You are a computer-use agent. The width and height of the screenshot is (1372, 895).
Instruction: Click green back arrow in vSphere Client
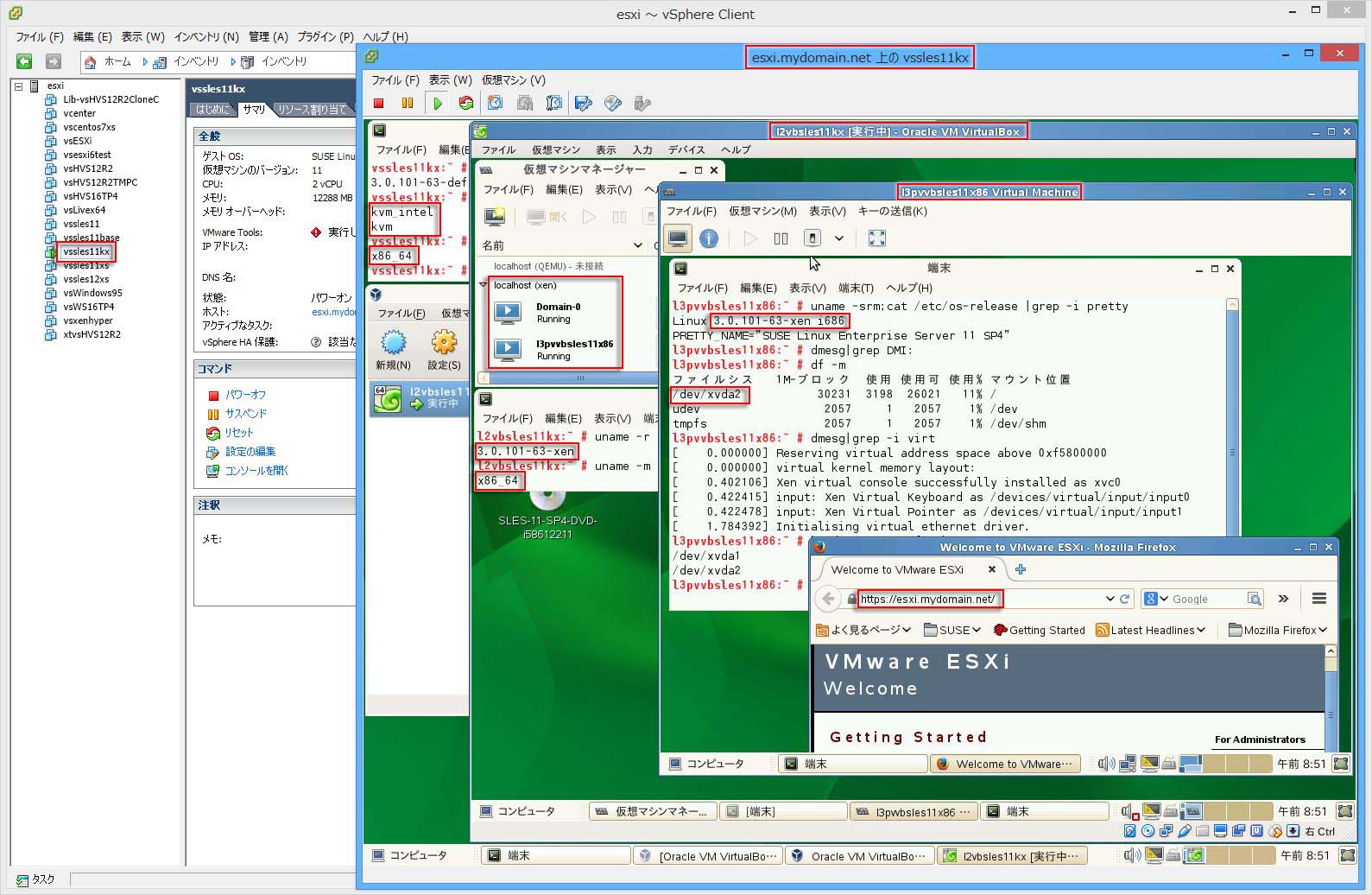24,61
